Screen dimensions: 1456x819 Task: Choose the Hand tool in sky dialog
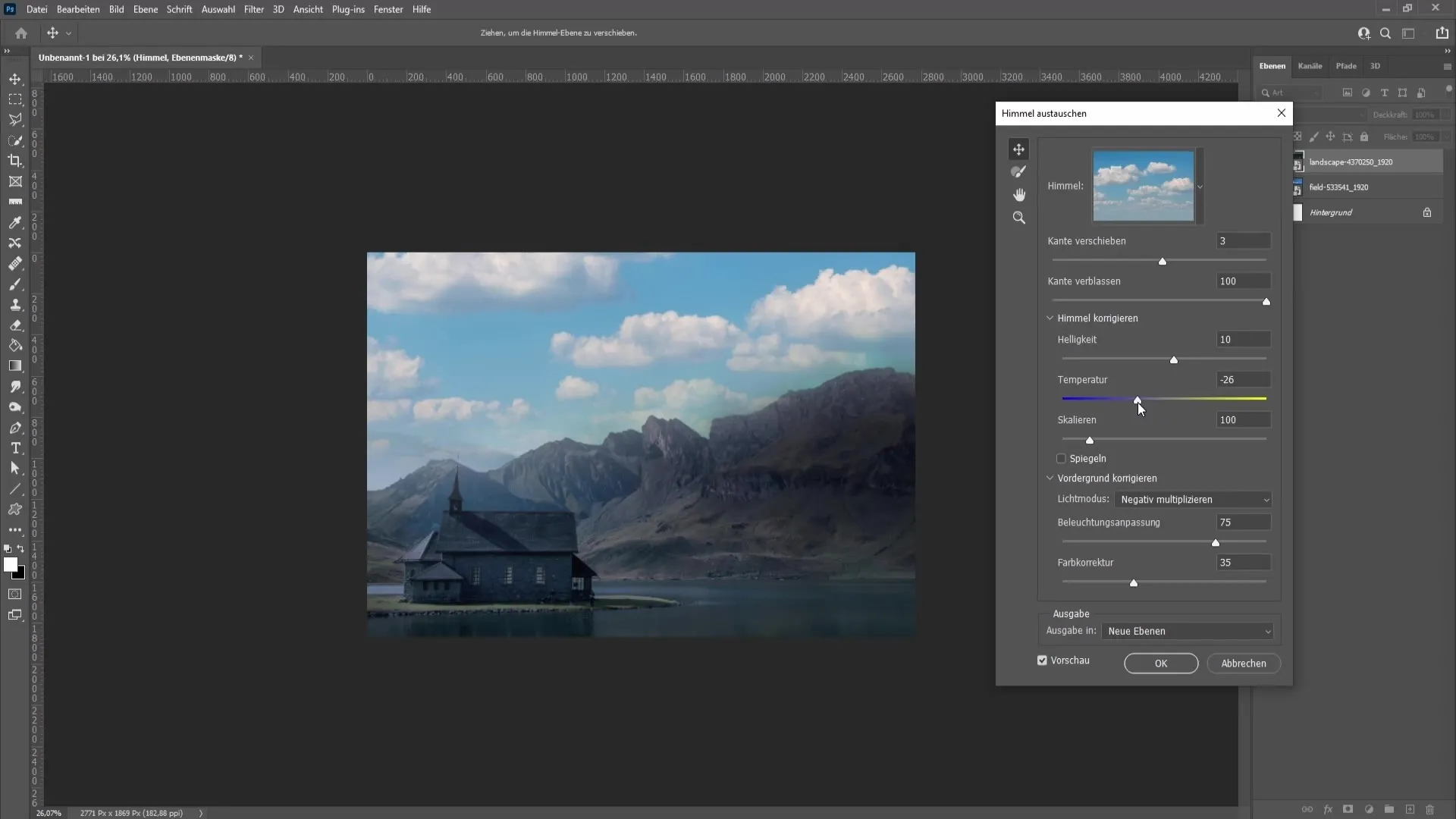point(1018,195)
